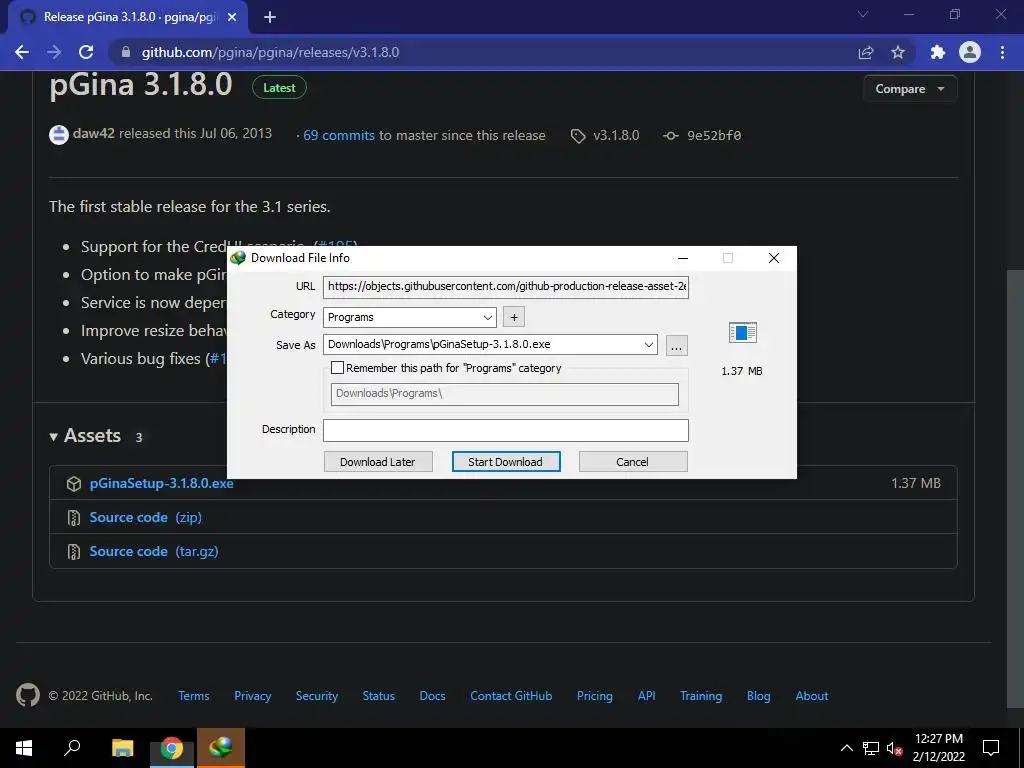Browse for save location with ellipsis button
The image size is (1024, 768).
677,345
